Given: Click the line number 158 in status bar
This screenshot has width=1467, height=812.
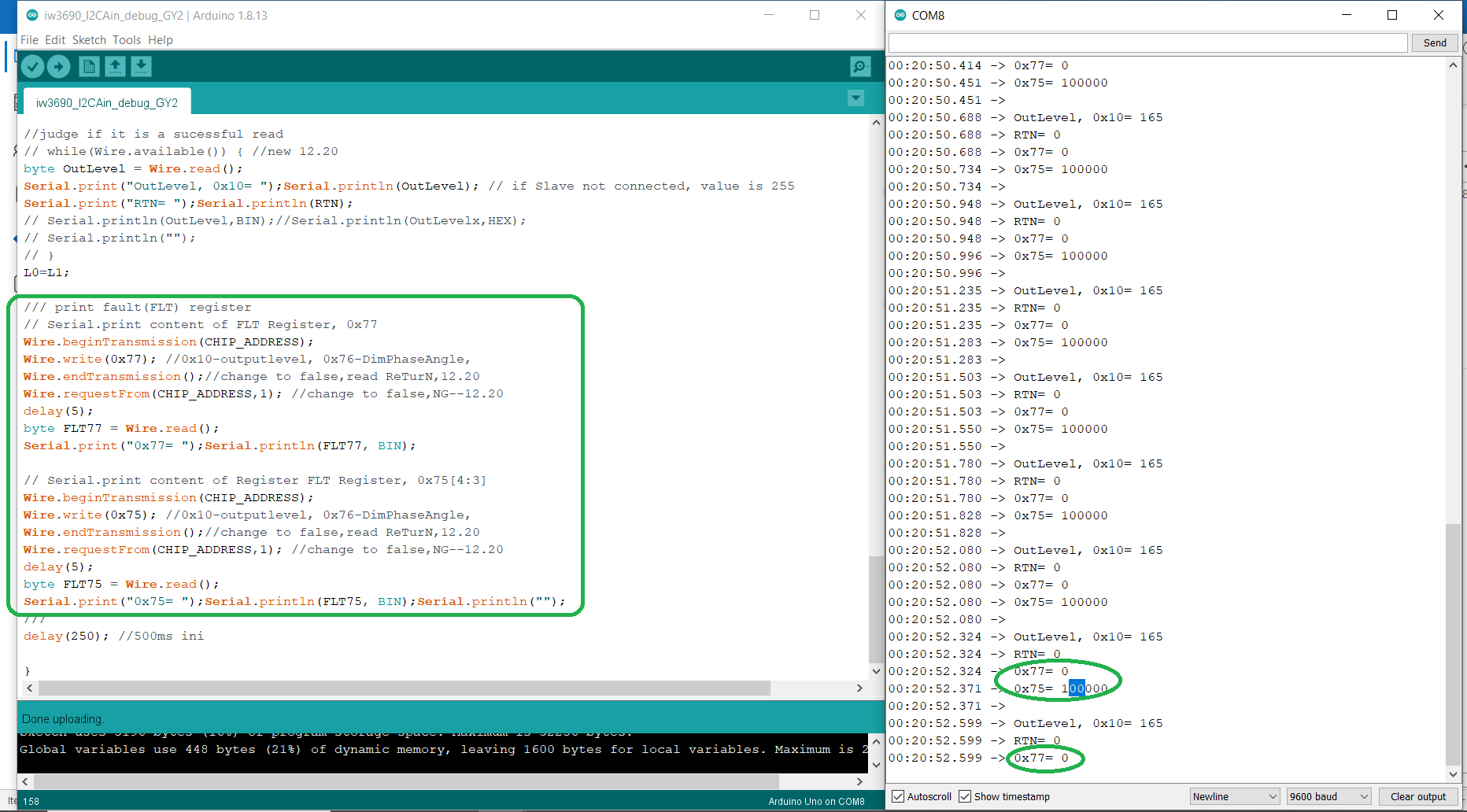Looking at the screenshot, I should point(31,802).
